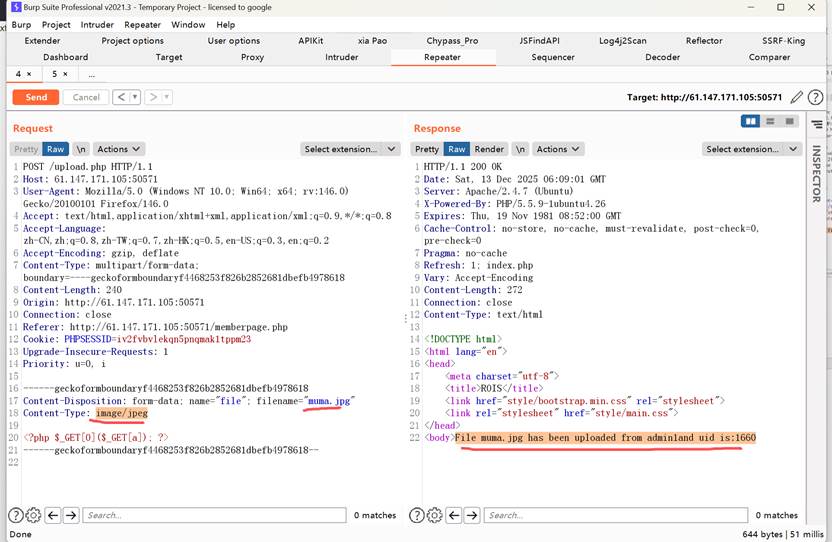Go to previous match in Request search
The width and height of the screenshot is (832, 542).
point(53,515)
